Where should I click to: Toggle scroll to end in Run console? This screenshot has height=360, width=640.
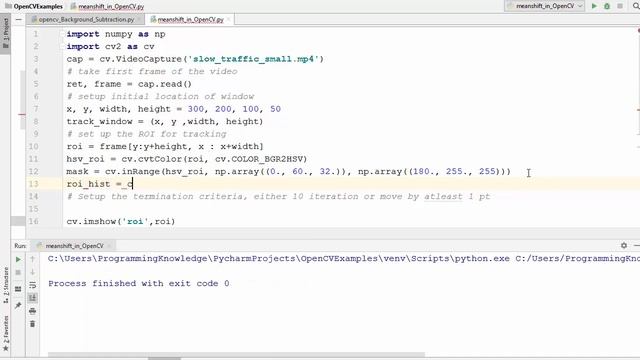coord(33,298)
